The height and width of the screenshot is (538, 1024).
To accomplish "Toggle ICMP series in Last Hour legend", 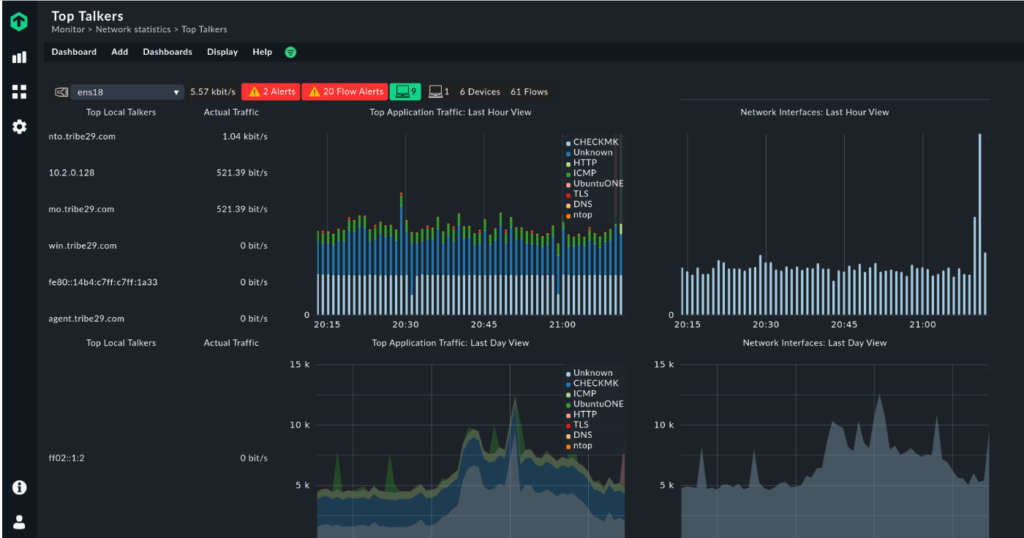I will [584, 173].
